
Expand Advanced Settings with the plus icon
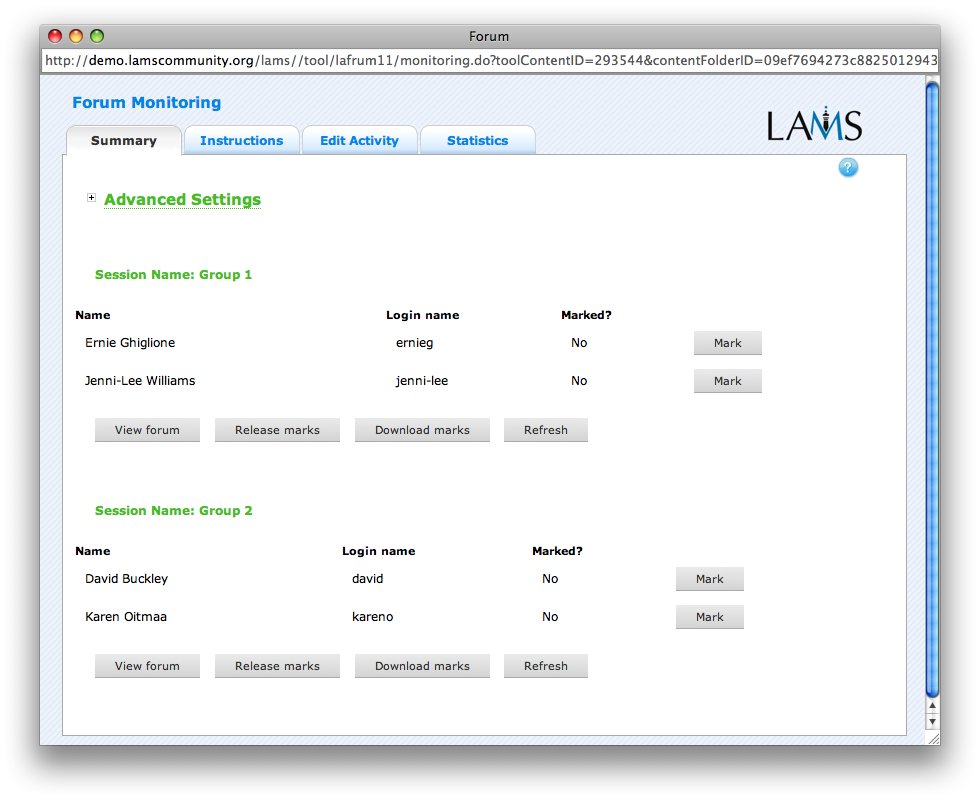[92, 198]
